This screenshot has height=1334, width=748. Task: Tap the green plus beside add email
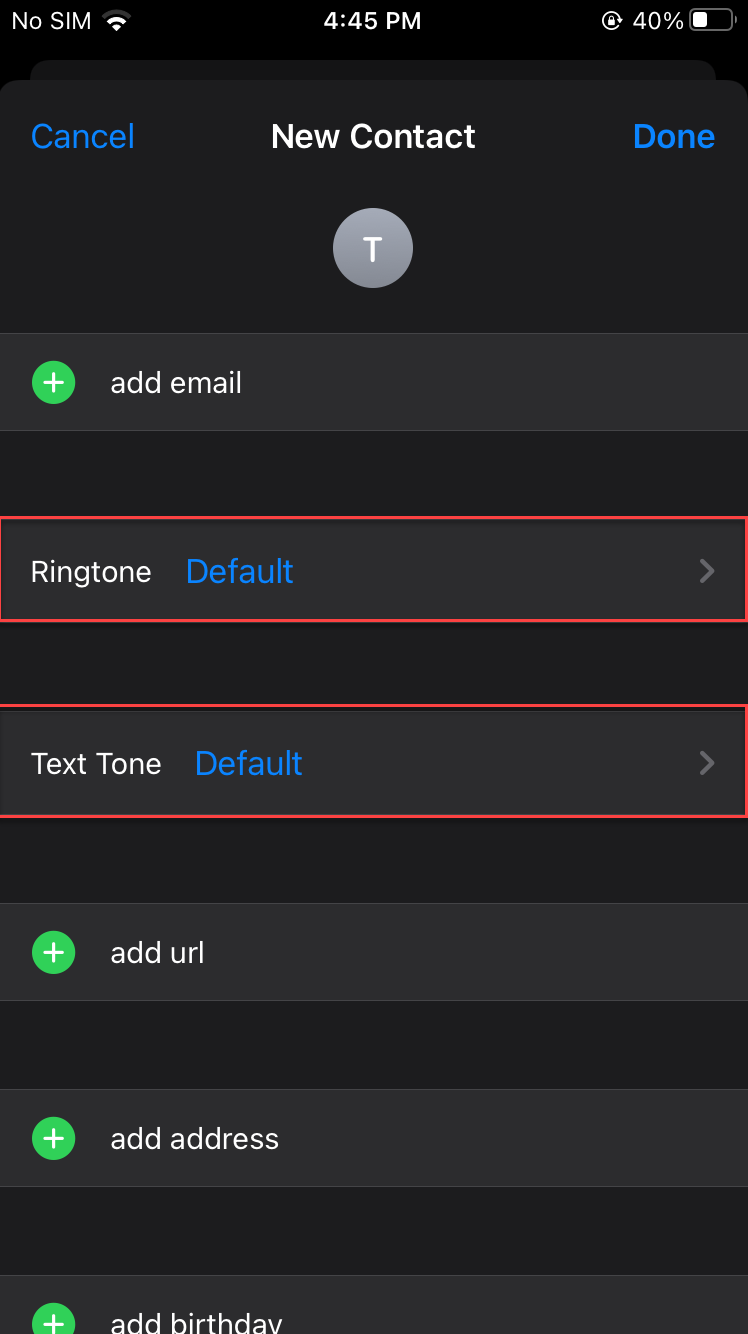tap(54, 383)
